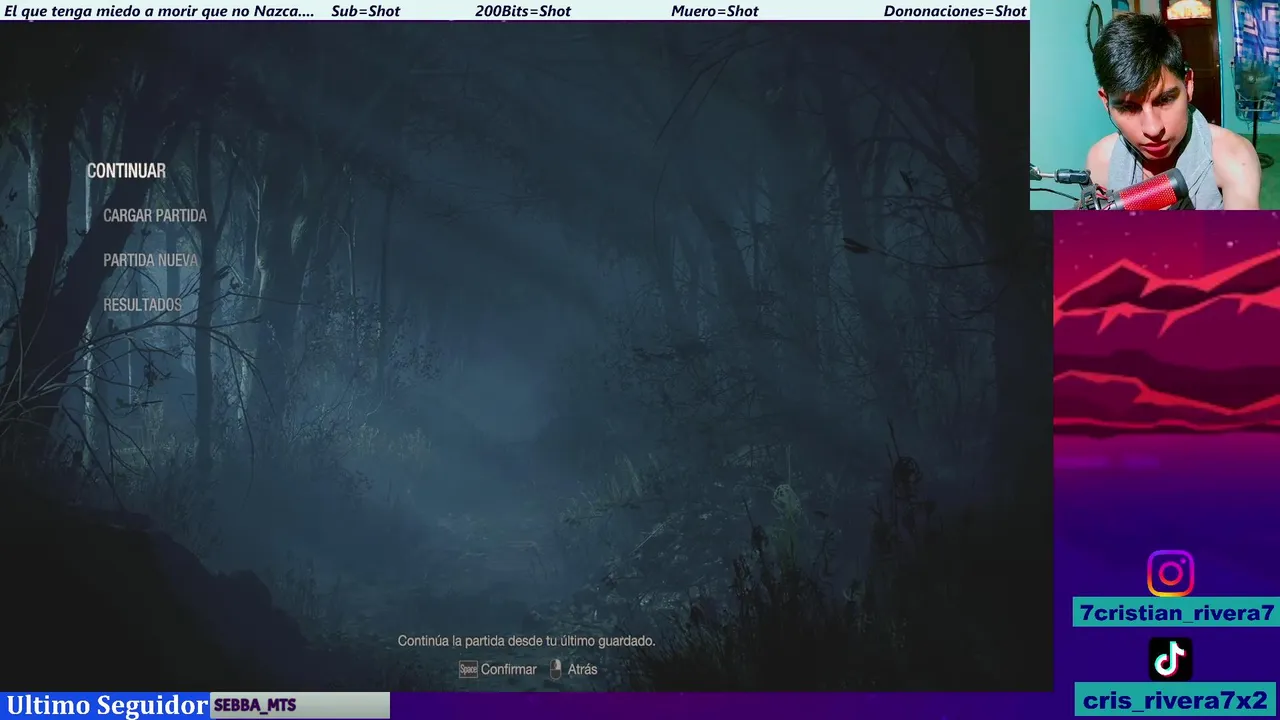Click the 'Continúa la partida desde tu último guardado' hint
This screenshot has height=720, width=1280.
[x=526, y=640]
